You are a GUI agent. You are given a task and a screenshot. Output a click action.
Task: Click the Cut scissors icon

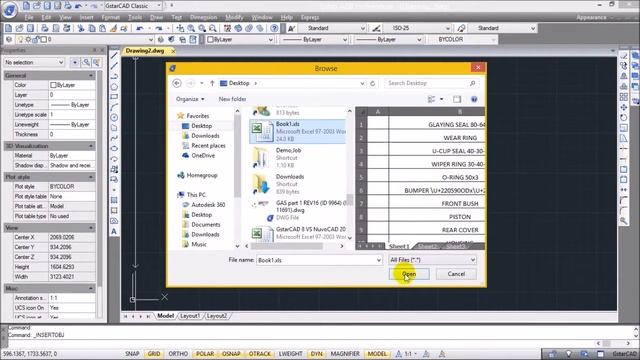81,28
